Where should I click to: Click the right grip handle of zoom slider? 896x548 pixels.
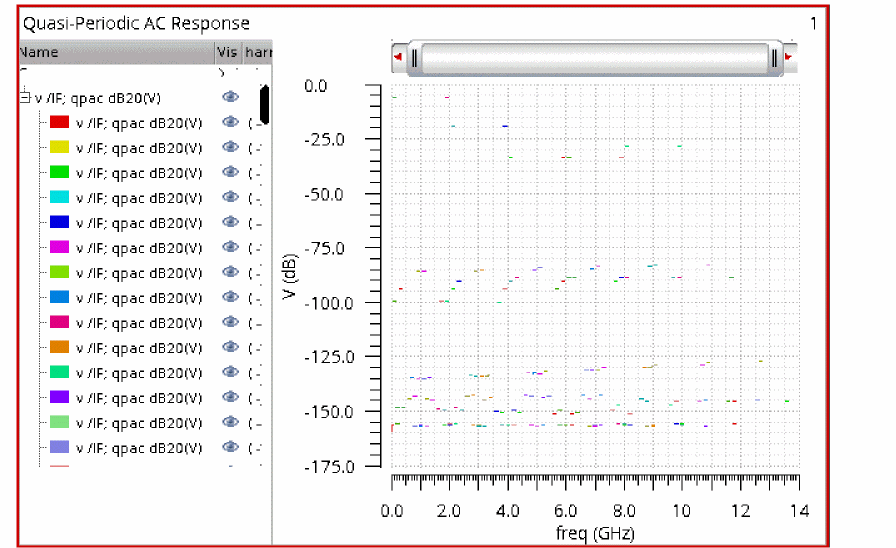pyautogui.click(x=775, y=58)
